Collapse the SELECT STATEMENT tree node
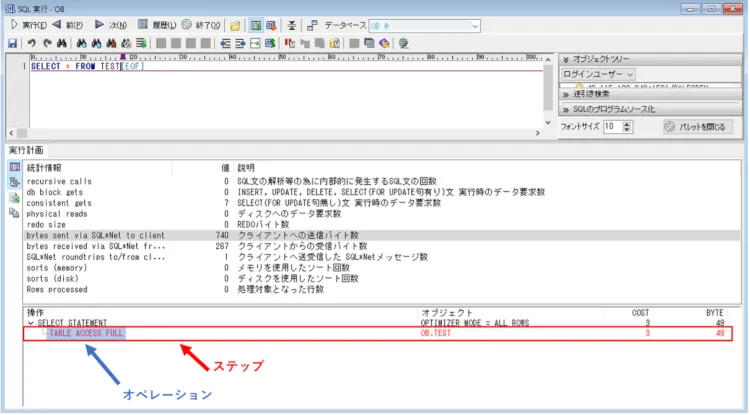Screen dimensions: 750x415 coord(31,323)
